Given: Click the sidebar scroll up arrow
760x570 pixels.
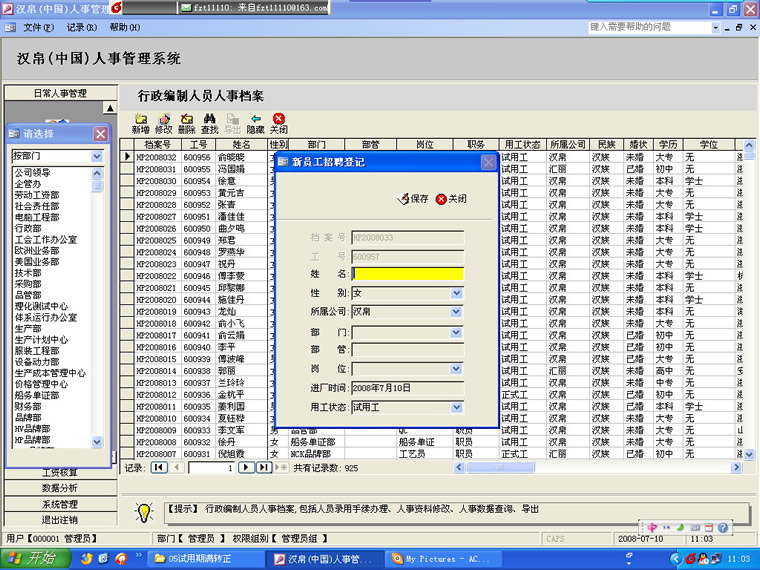Looking at the screenshot, I should pyautogui.click(x=110, y=108).
